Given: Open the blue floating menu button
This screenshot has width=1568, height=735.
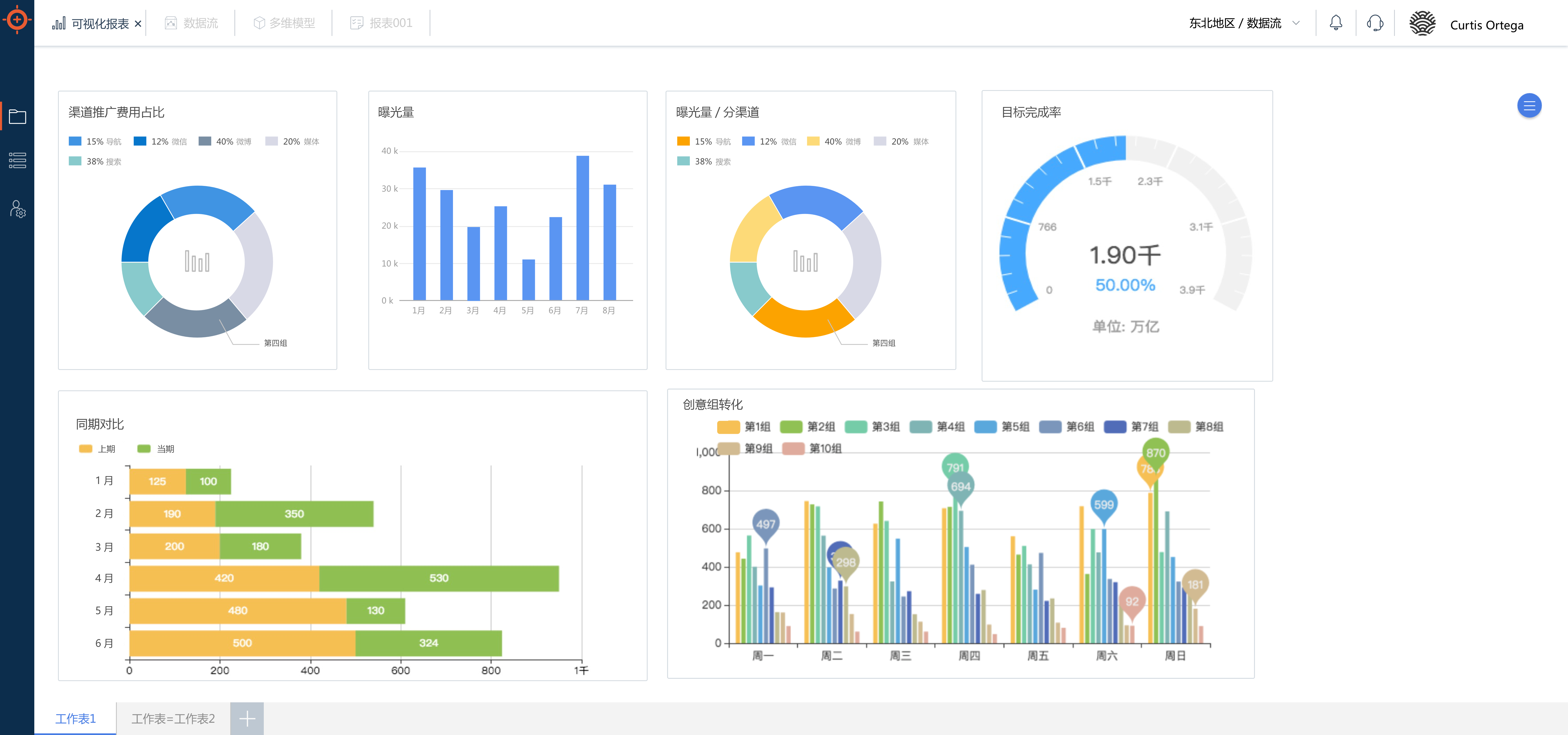Looking at the screenshot, I should pyautogui.click(x=1529, y=106).
